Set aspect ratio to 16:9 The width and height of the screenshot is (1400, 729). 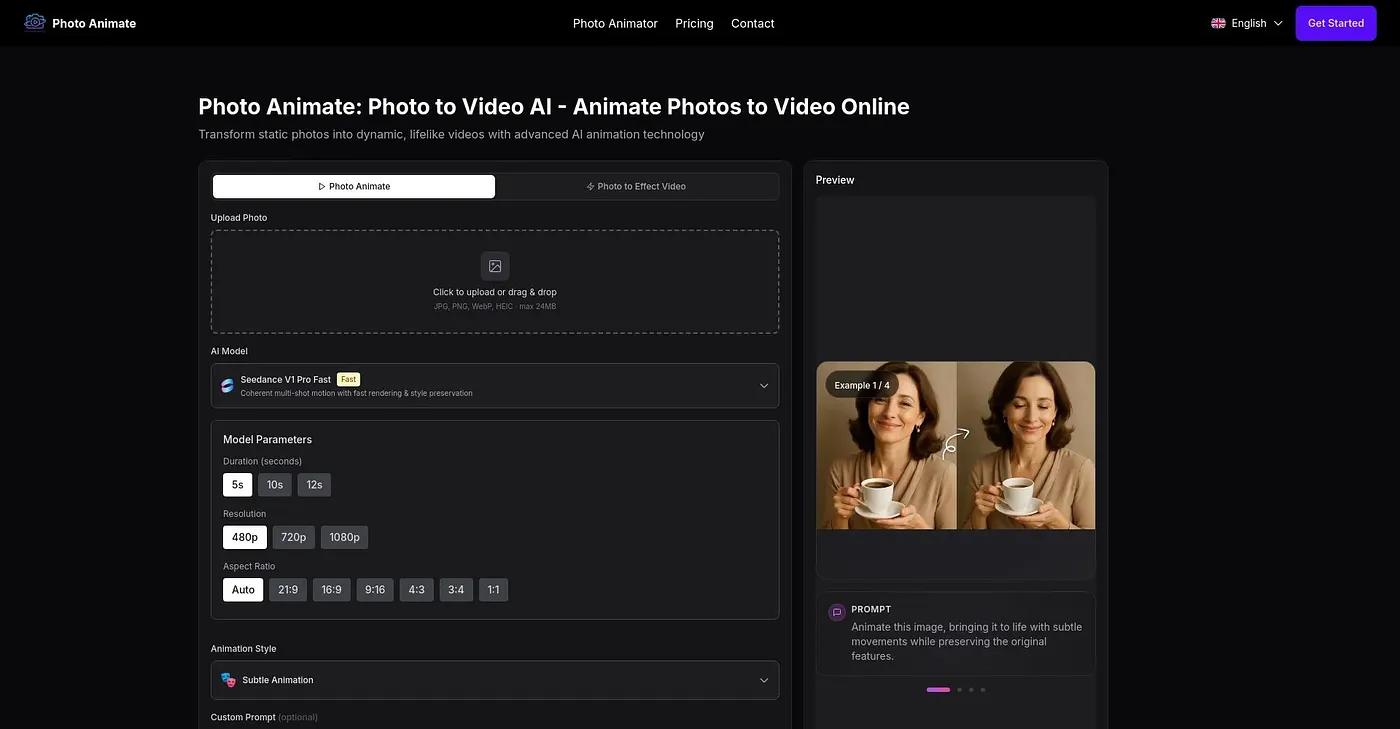pos(332,590)
